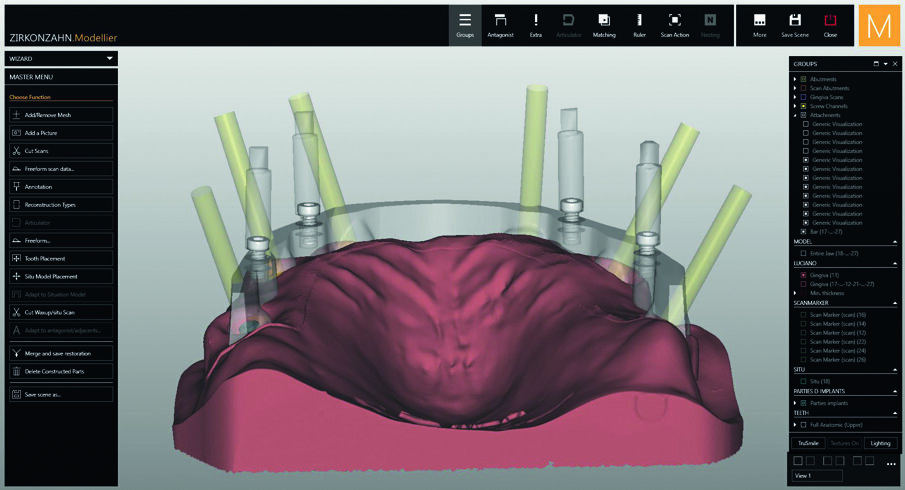This screenshot has width=905, height=490.
Task: Expand the Abutments tree node
Action: (795, 79)
